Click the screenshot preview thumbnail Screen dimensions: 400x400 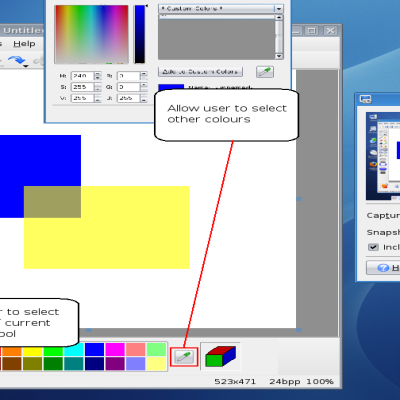point(383,156)
